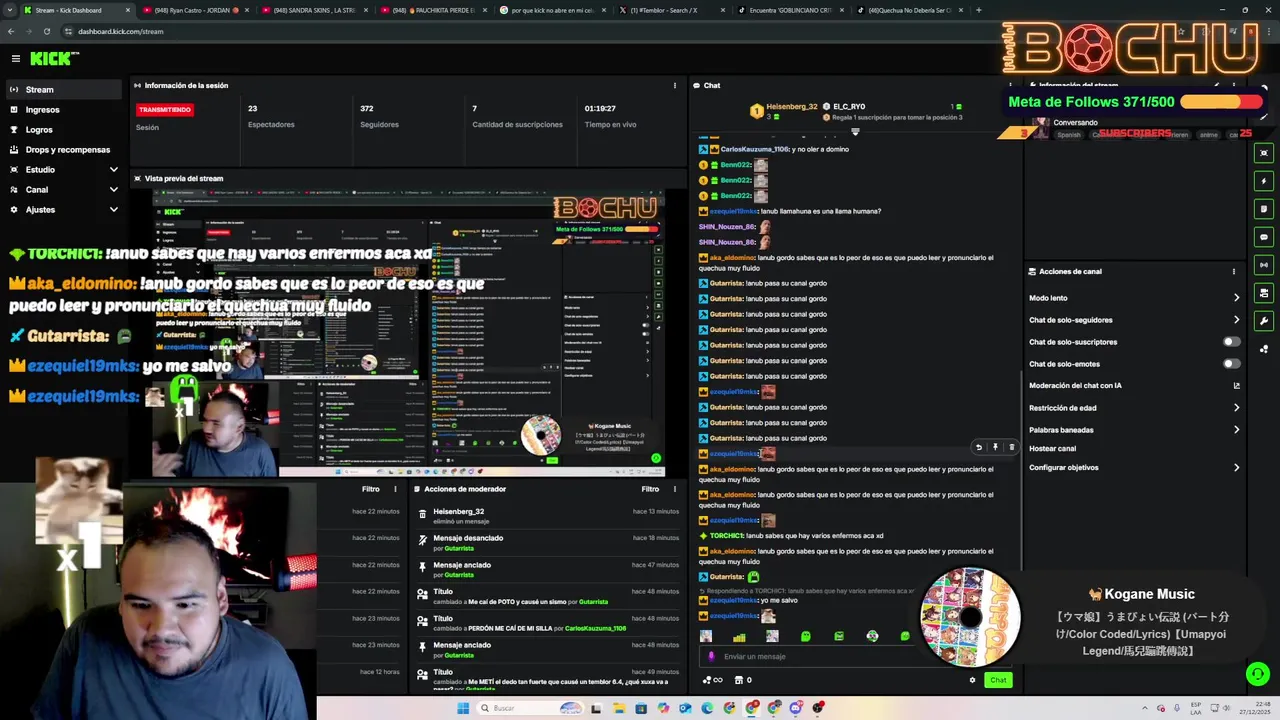Select Stream in the left sidebar

tap(64, 90)
